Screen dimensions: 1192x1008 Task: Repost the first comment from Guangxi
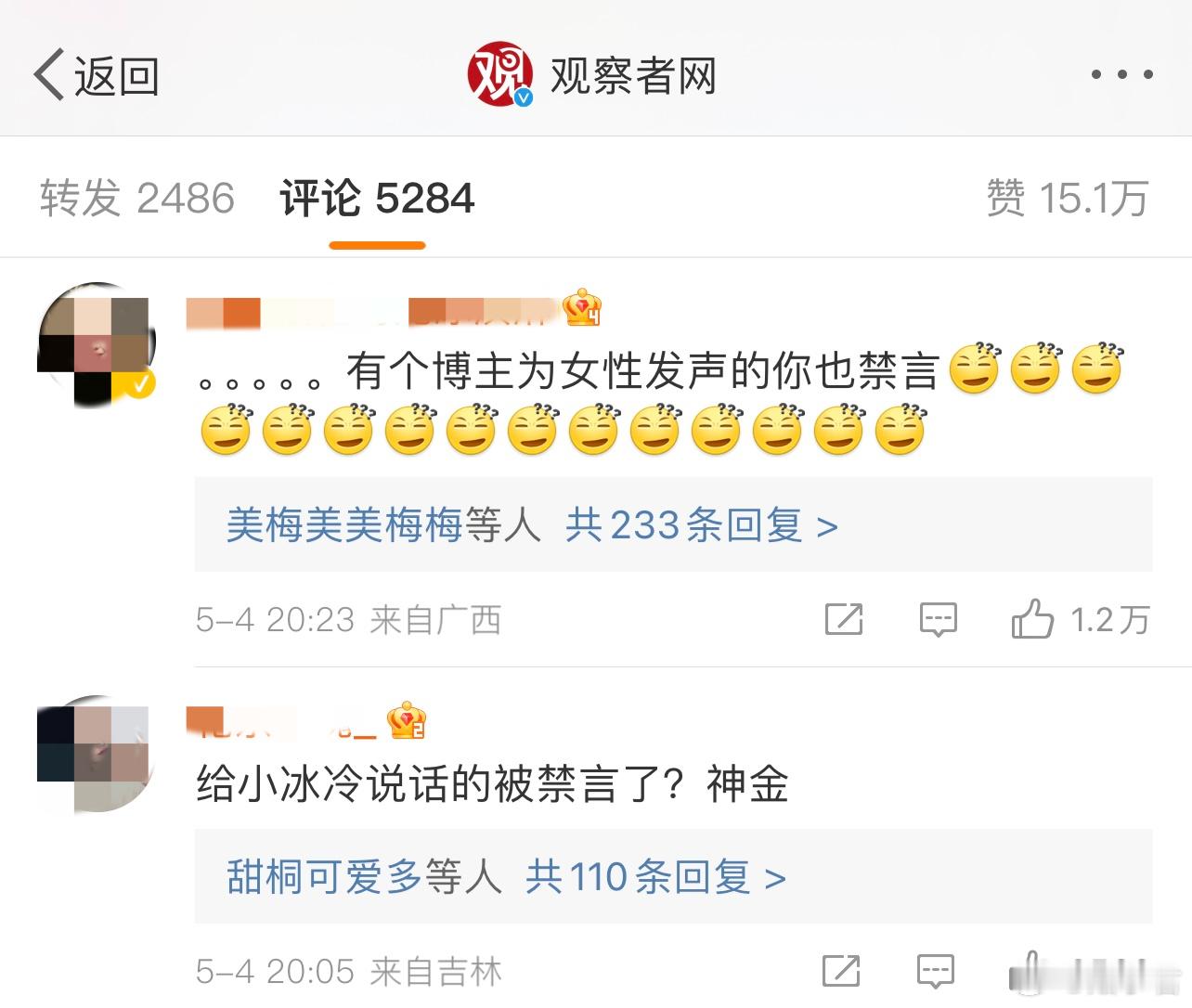coord(844,619)
